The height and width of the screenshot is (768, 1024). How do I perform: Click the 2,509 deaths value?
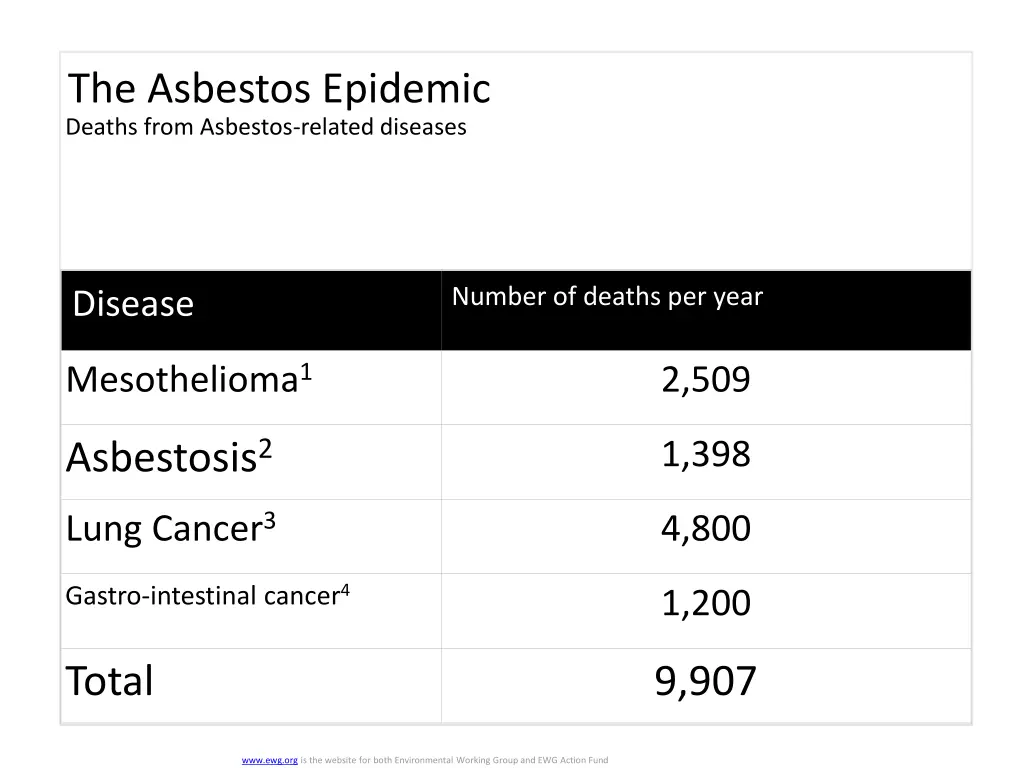point(705,380)
